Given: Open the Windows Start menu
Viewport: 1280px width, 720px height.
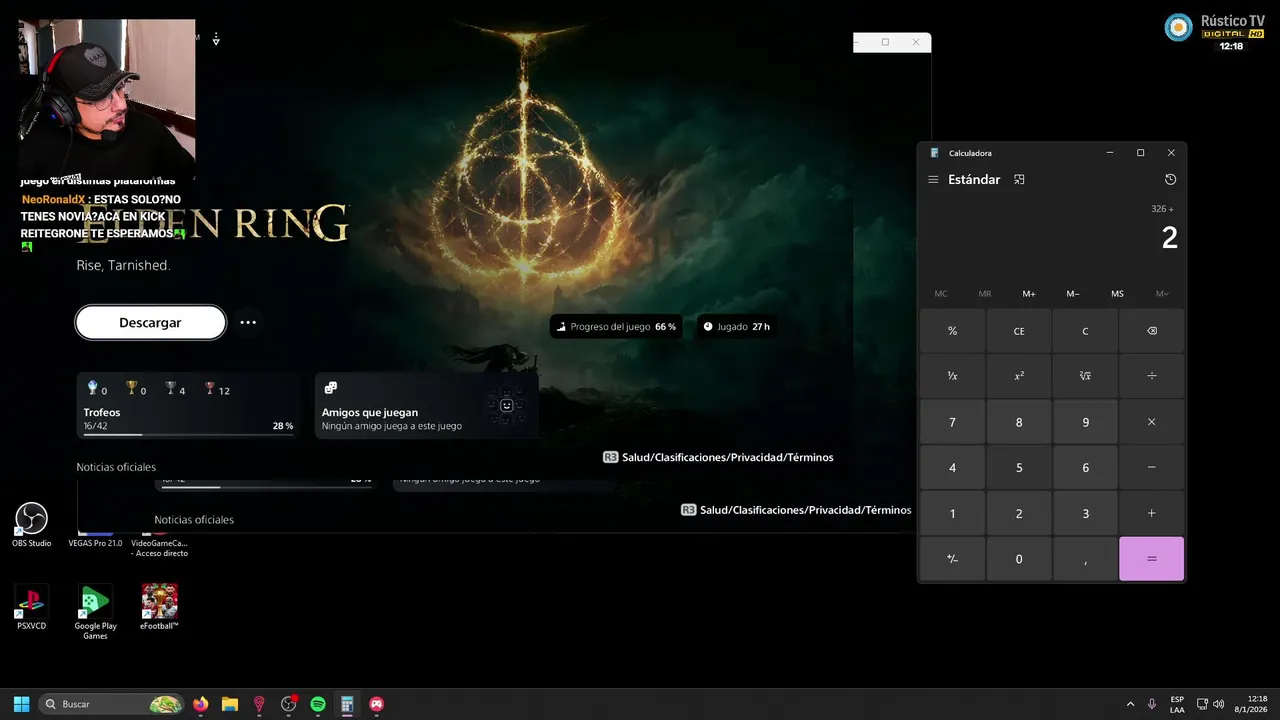Looking at the screenshot, I should pos(21,704).
